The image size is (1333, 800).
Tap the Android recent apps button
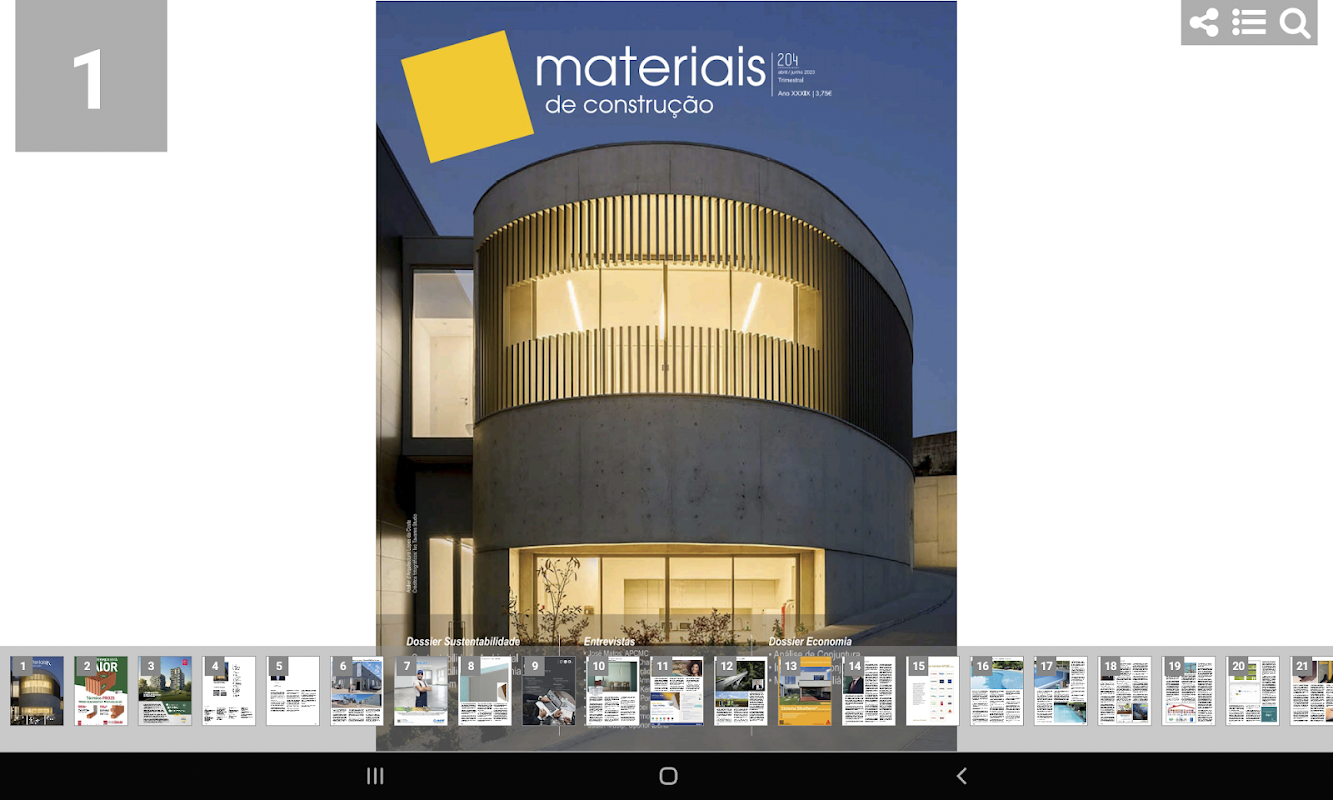tap(375, 776)
